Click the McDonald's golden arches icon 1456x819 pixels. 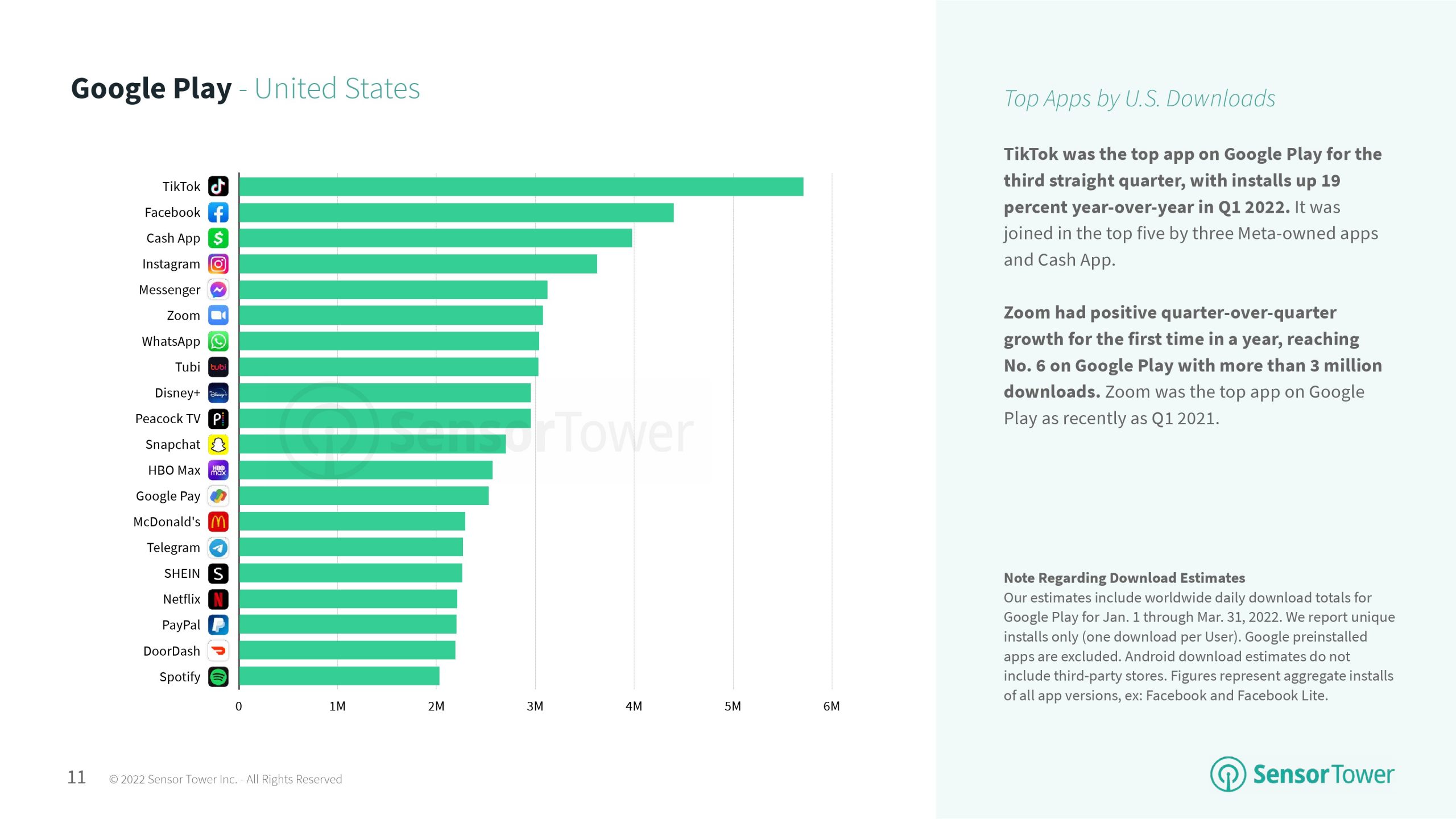[218, 522]
